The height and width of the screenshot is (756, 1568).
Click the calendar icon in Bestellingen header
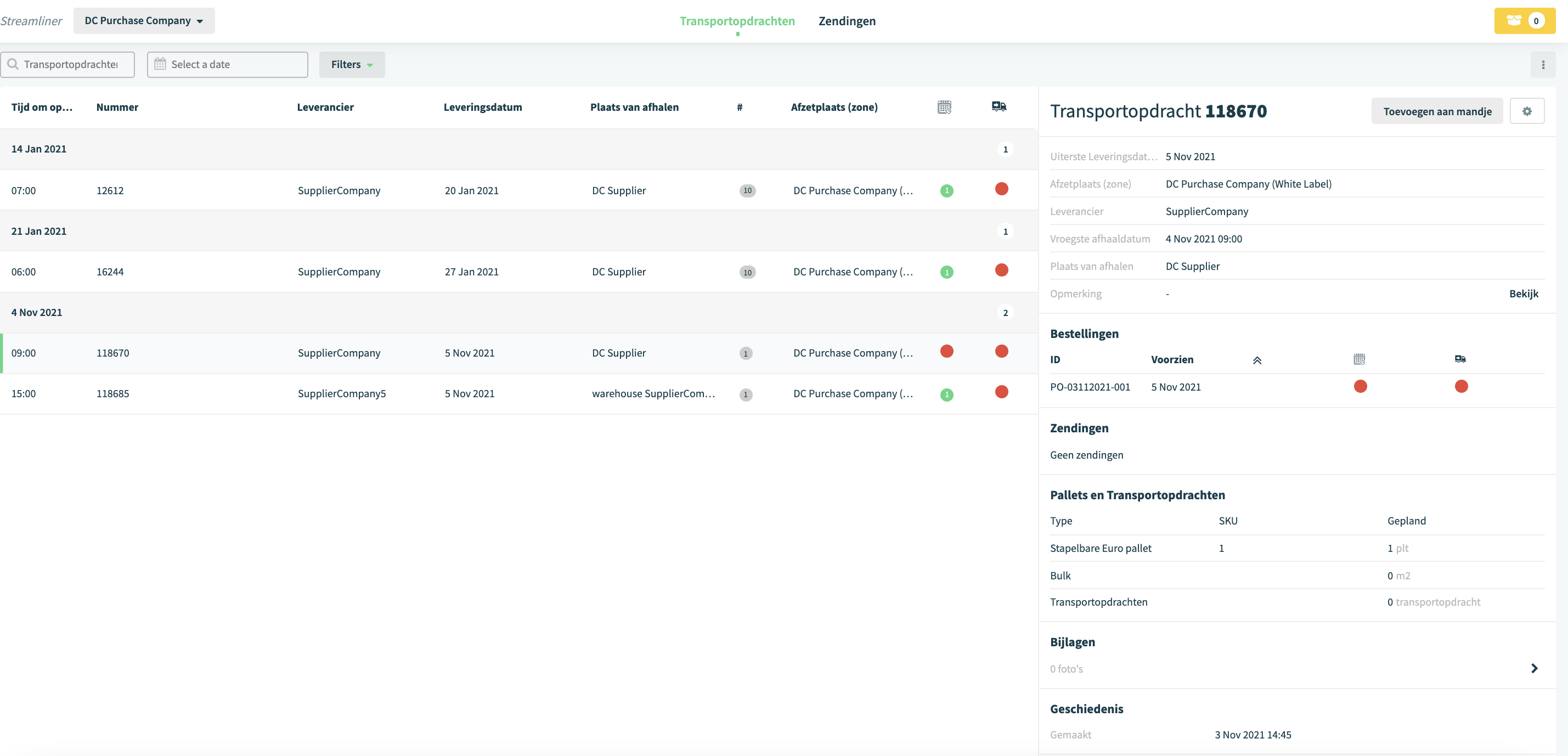(x=1359, y=359)
